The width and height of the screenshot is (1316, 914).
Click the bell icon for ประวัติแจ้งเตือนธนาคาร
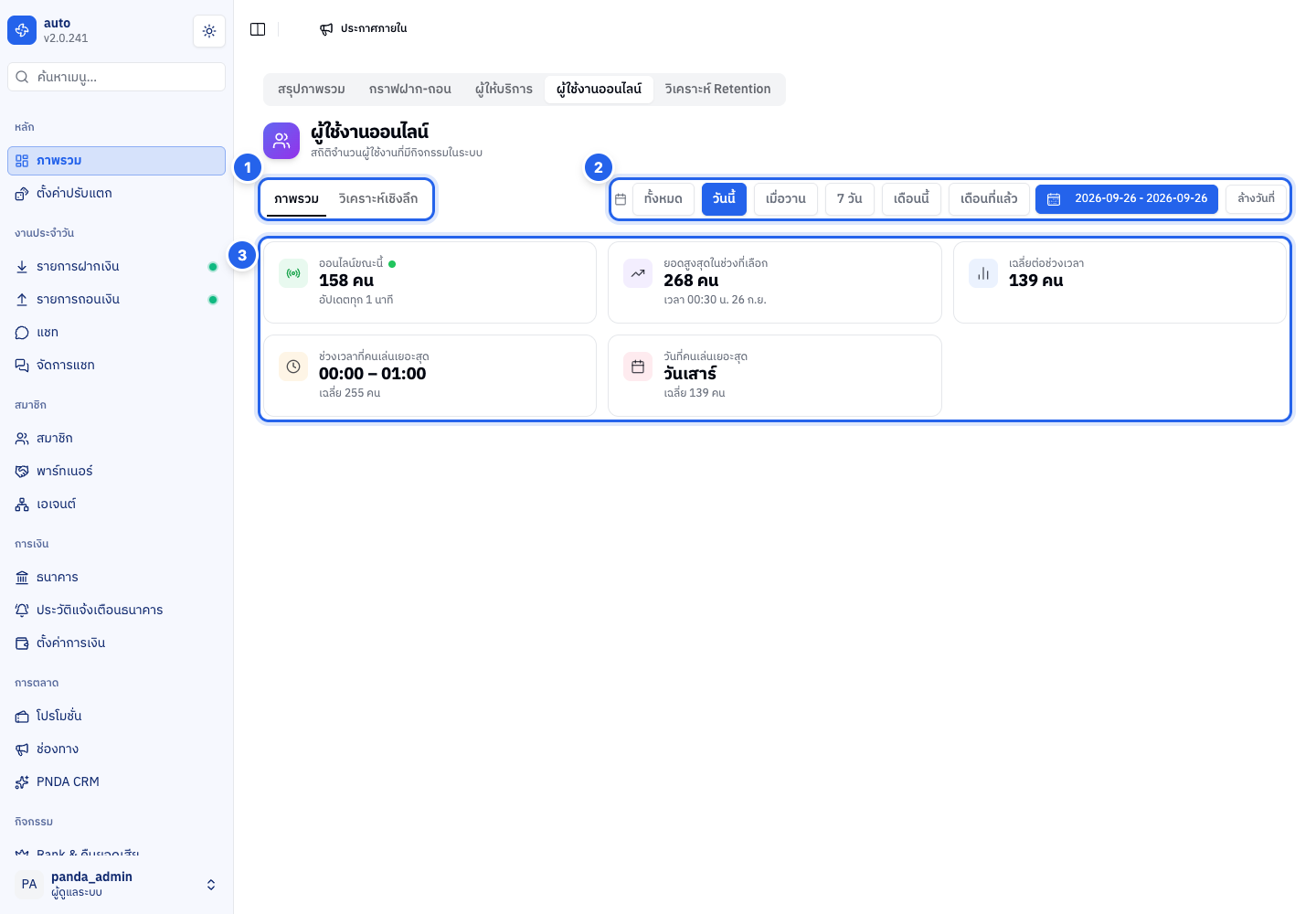tap(22, 611)
